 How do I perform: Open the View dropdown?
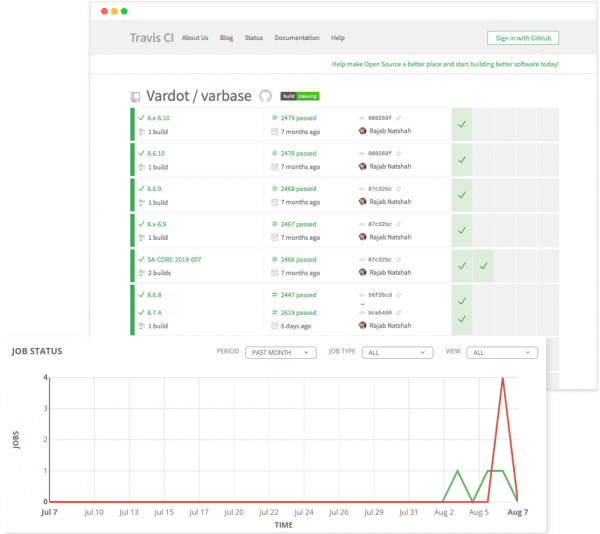[502, 352]
